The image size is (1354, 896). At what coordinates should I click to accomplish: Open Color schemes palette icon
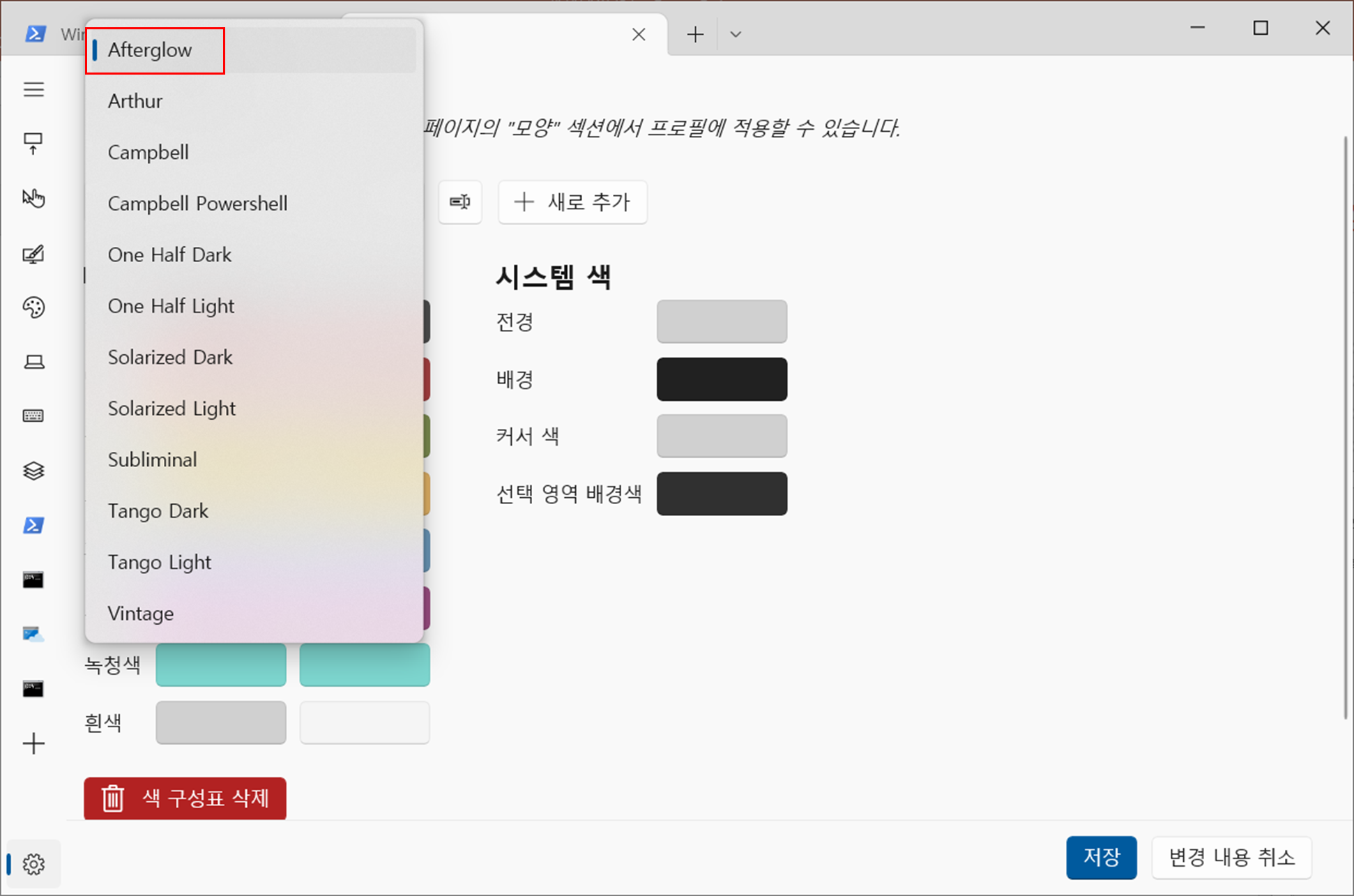click(x=33, y=307)
